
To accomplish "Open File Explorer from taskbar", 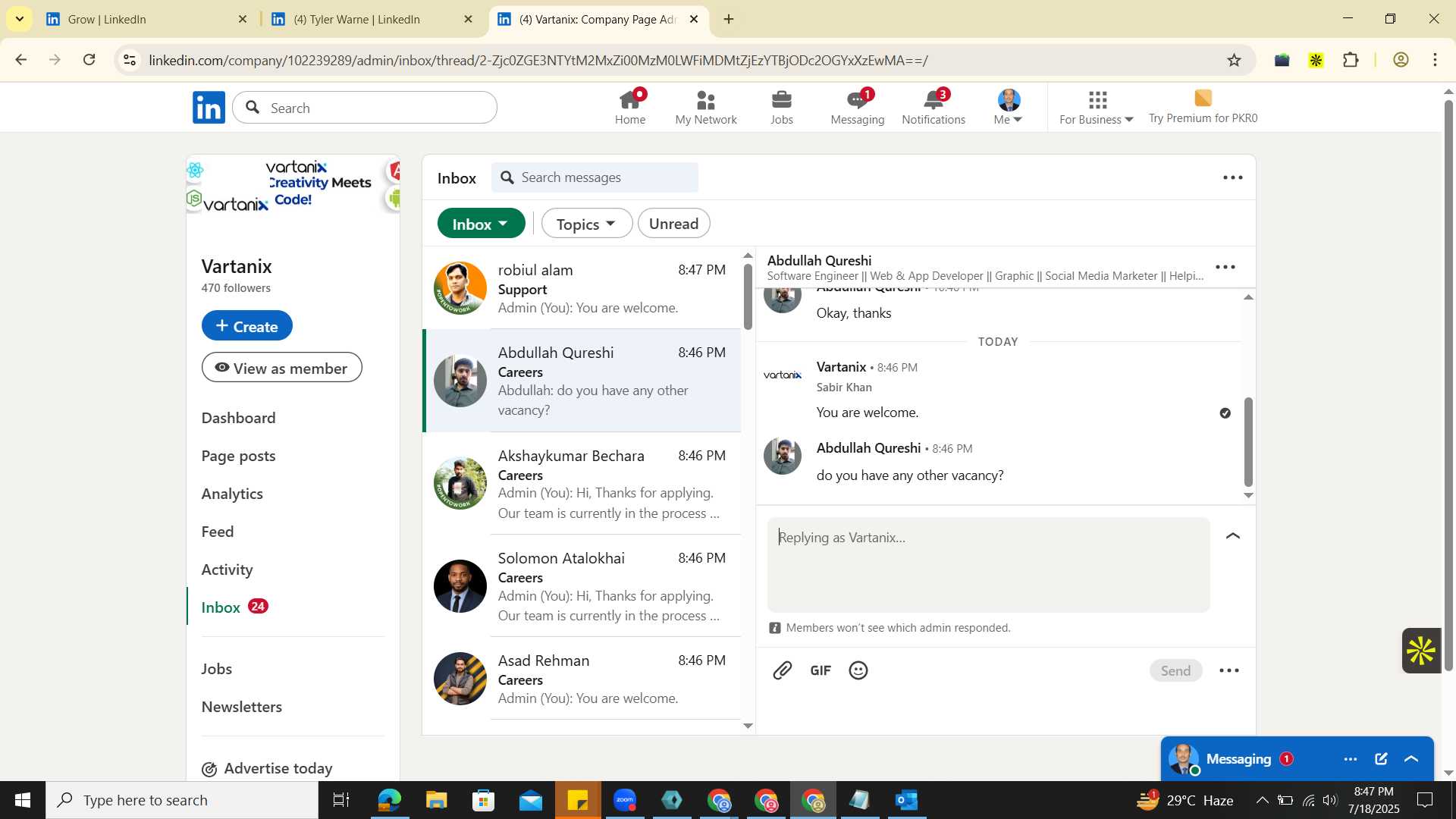I will 436,800.
